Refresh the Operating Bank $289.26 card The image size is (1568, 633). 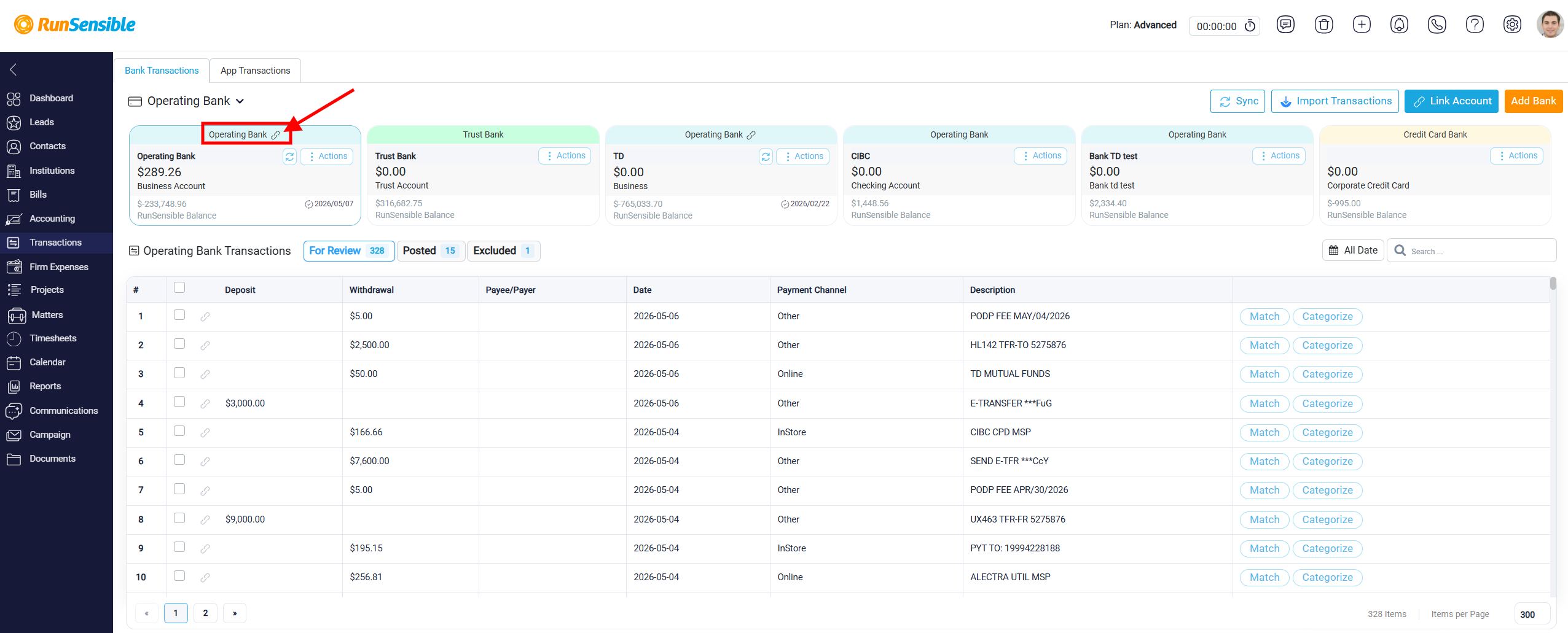pyautogui.click(x=289, y=157)
